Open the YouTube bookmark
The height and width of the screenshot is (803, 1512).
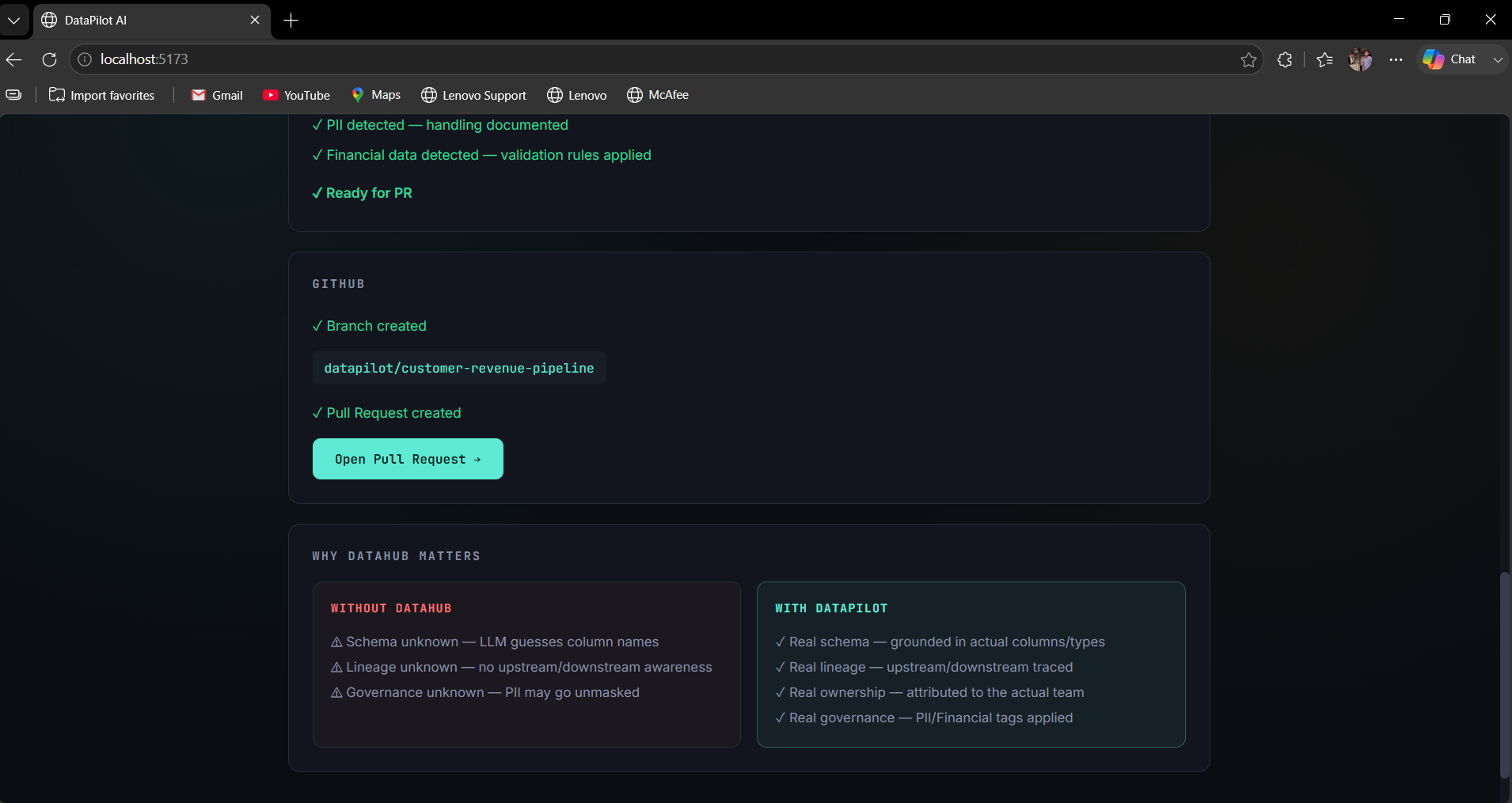[x=297, y=95]
